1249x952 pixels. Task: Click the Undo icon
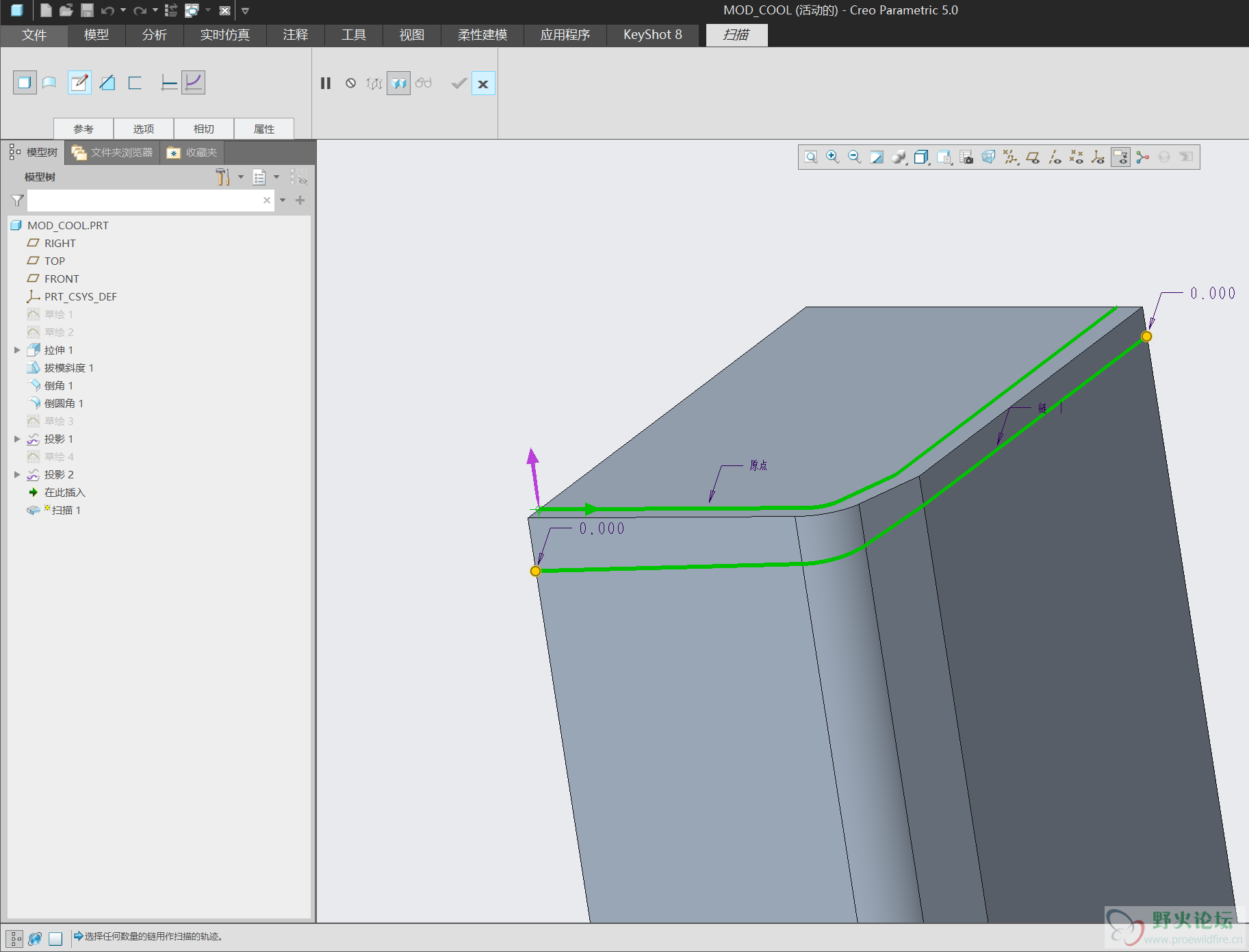(108, 10)
